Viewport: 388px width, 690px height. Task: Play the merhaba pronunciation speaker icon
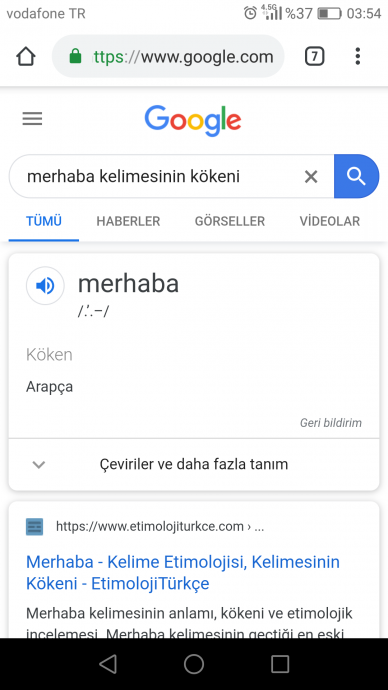tap(45, 286)
